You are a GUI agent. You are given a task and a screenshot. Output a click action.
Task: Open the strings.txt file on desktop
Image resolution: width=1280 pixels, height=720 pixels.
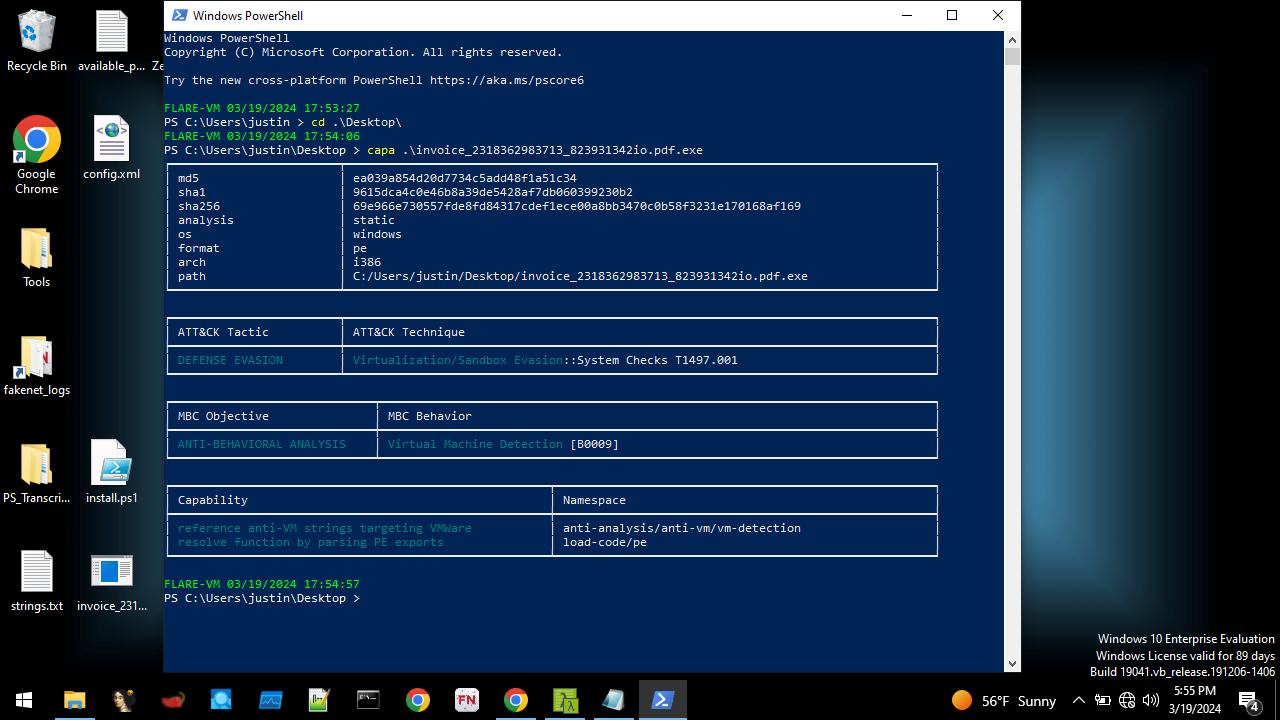pyautogui.click(x=37, y=580)
